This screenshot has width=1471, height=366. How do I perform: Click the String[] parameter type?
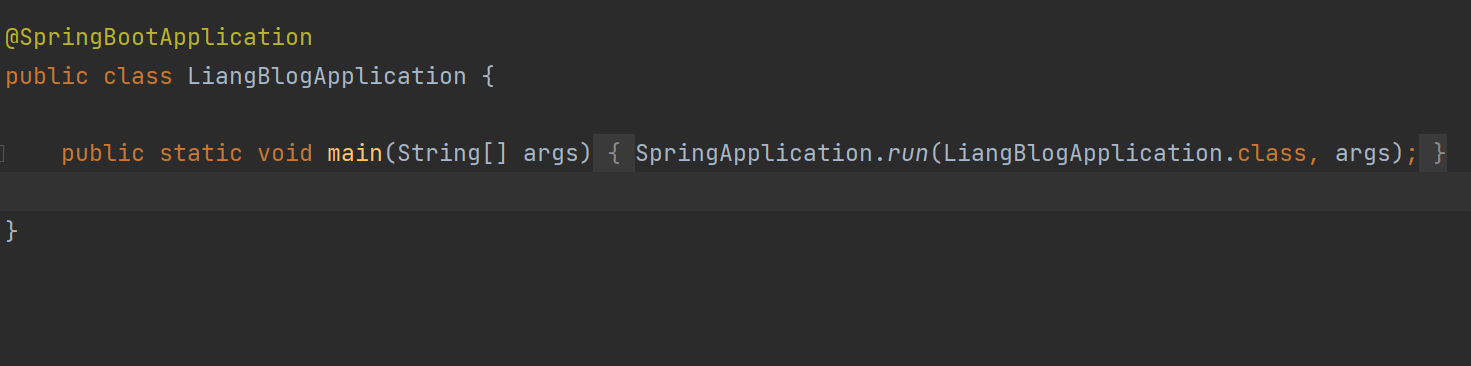[x=453, y=153]
